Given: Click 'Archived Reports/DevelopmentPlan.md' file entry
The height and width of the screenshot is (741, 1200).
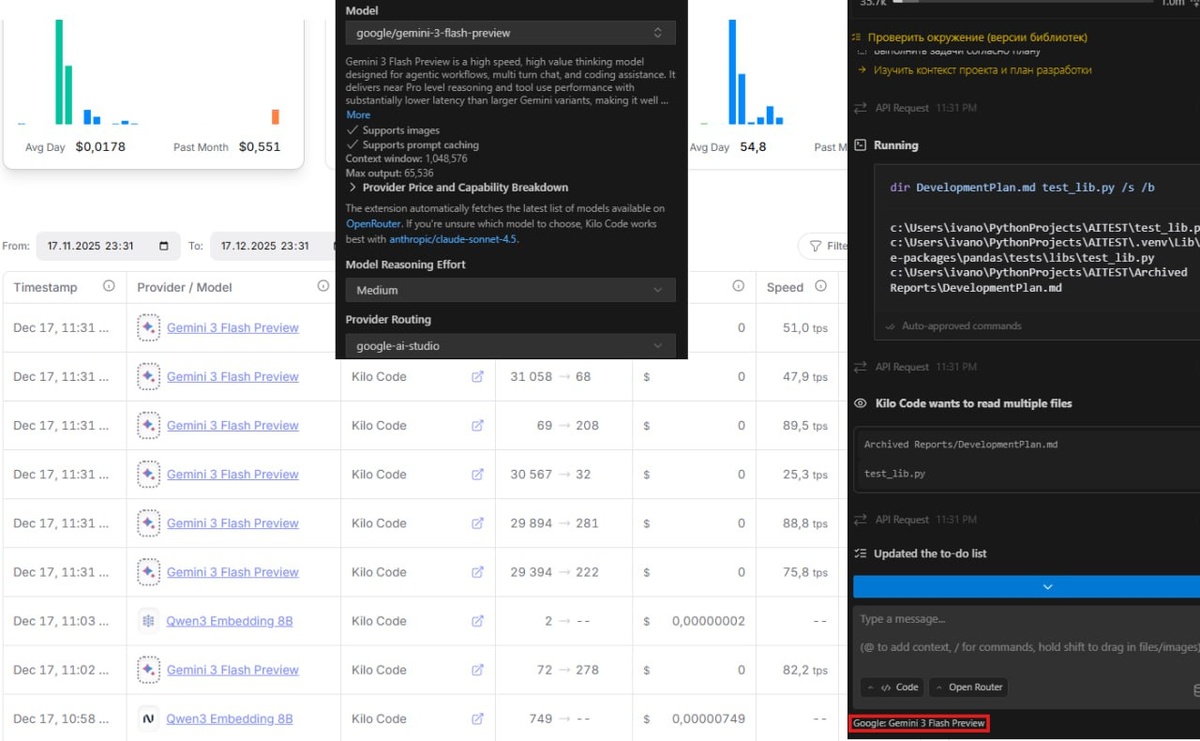Looking at the screenshot, I should [x=961, y=444].
